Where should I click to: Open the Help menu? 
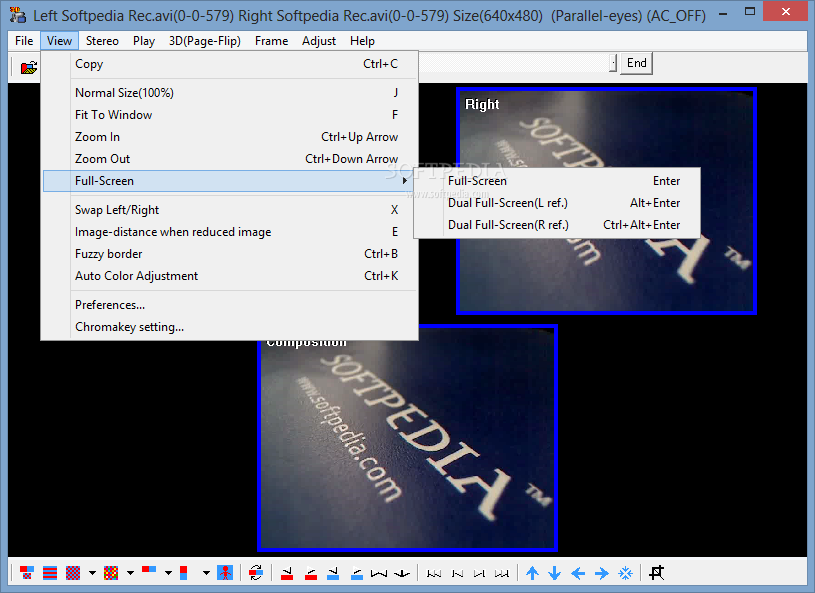tap(362, 41)
